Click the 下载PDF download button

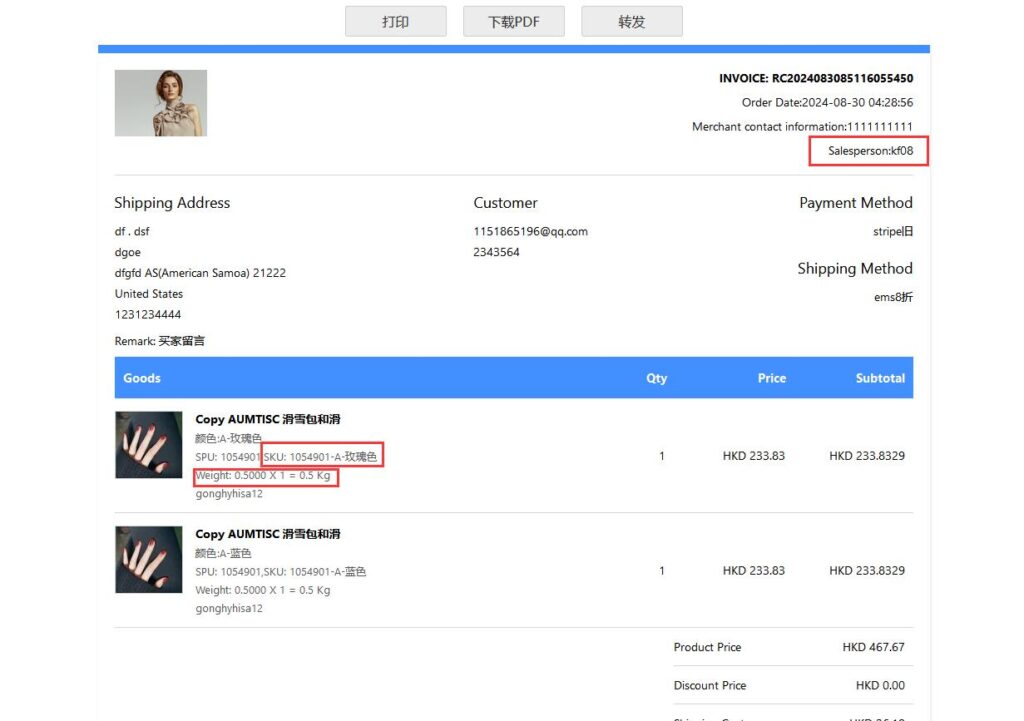514,22
